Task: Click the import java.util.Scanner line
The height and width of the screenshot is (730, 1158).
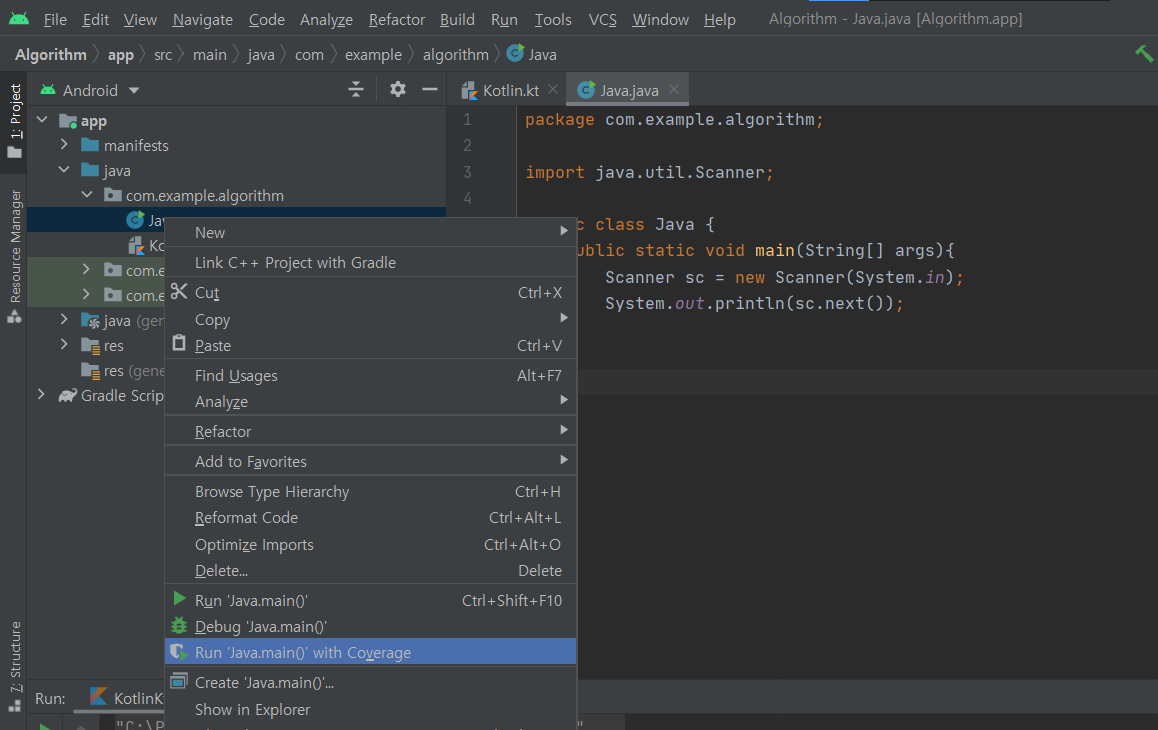Action: [x=649, y=172]
